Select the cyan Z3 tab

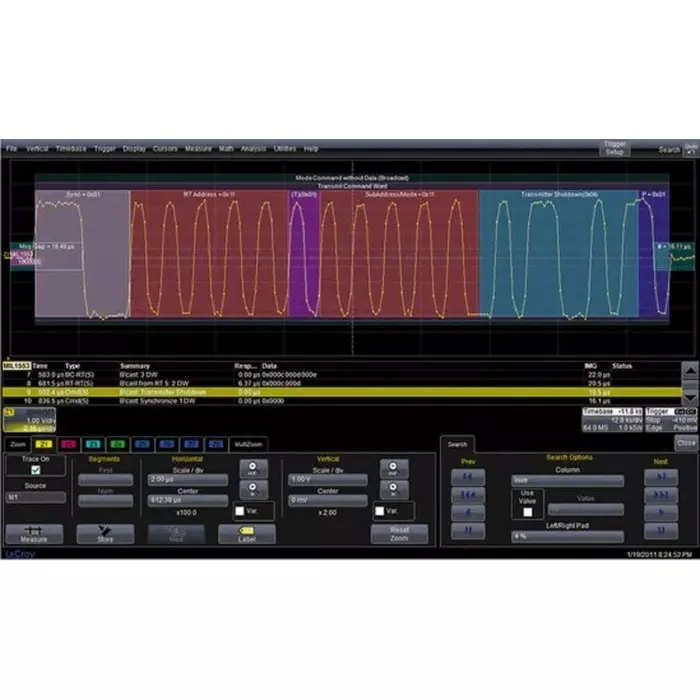click(x=93, y=444)
